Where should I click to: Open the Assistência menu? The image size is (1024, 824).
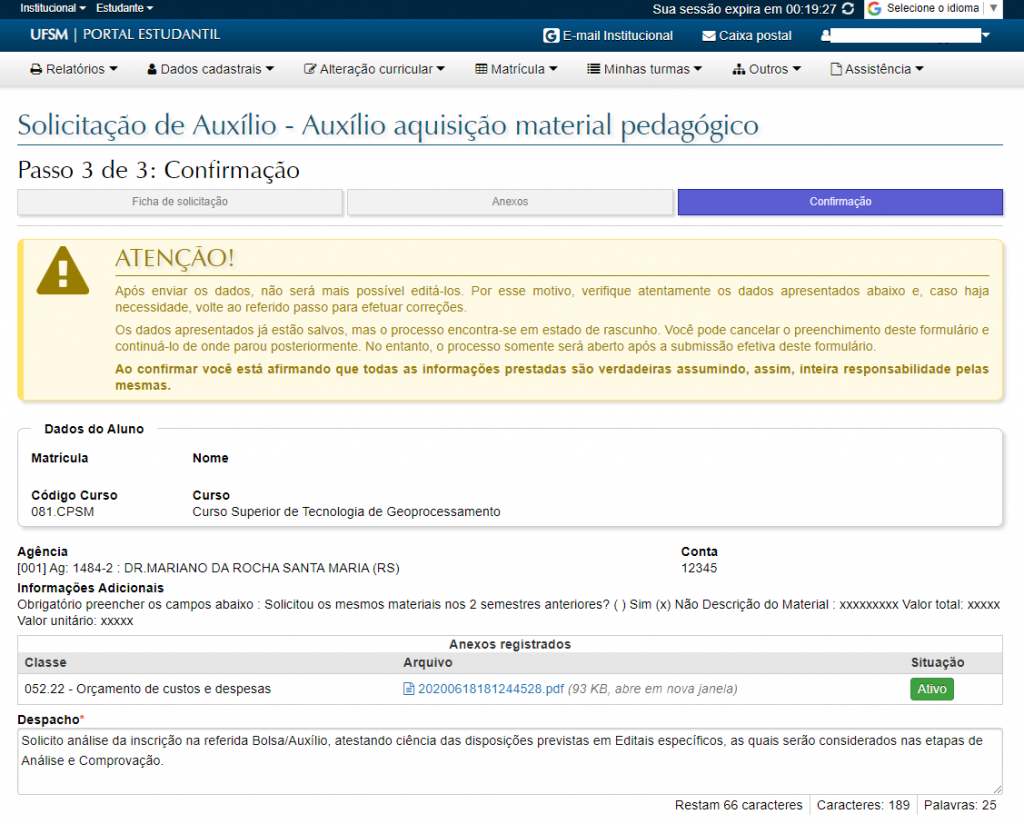click(x=877, y=70)
